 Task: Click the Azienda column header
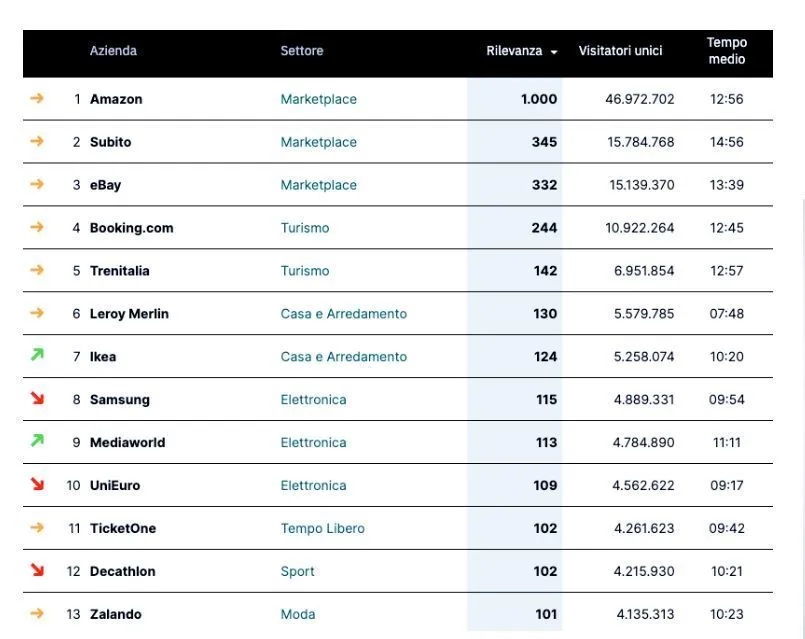point(113,51)
